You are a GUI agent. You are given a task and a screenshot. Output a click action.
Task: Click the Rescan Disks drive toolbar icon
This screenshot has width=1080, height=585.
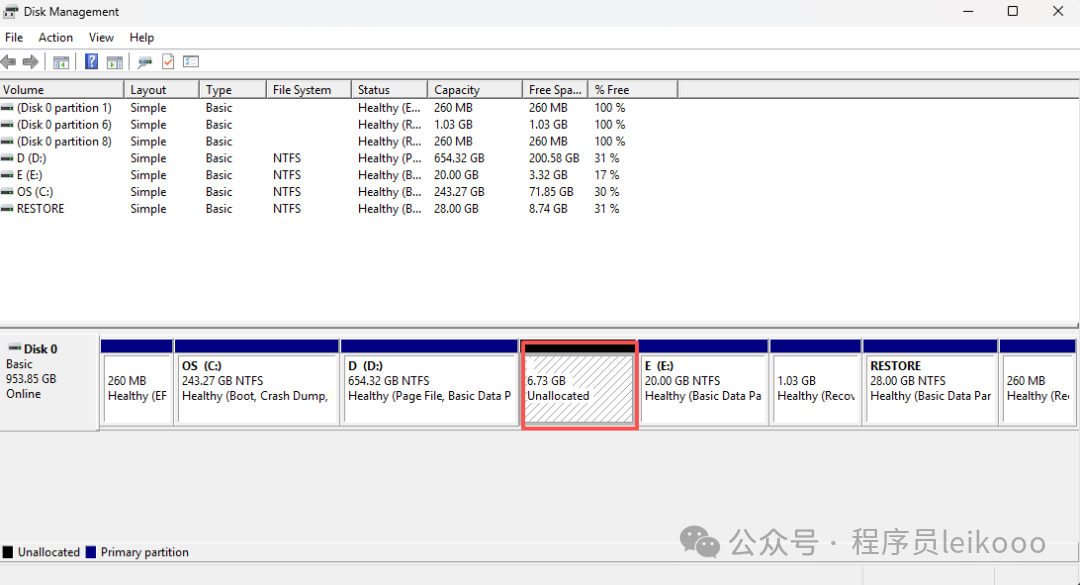click(x=145, y=62)
